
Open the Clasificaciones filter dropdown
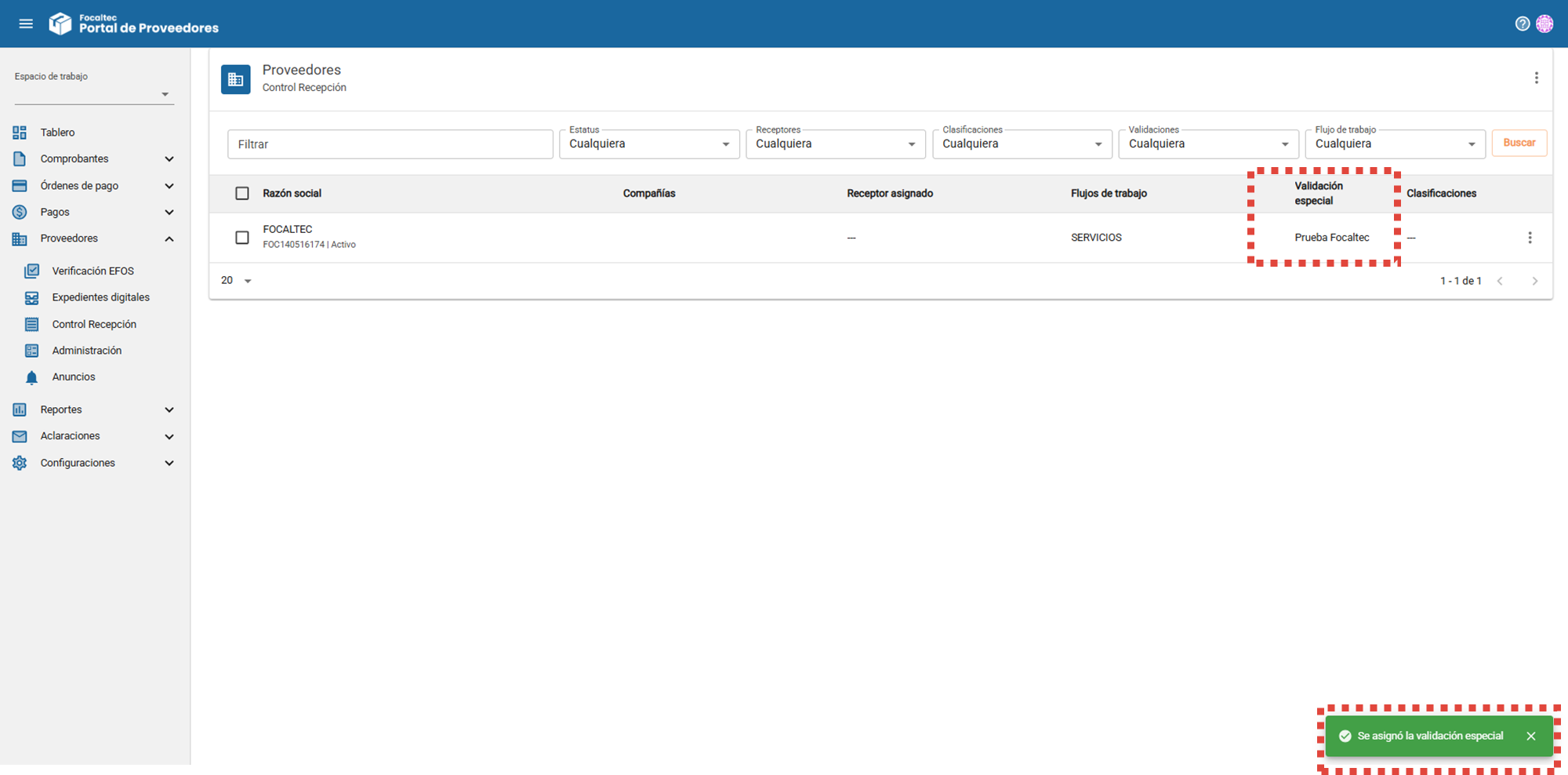(x=1022, y=144)
